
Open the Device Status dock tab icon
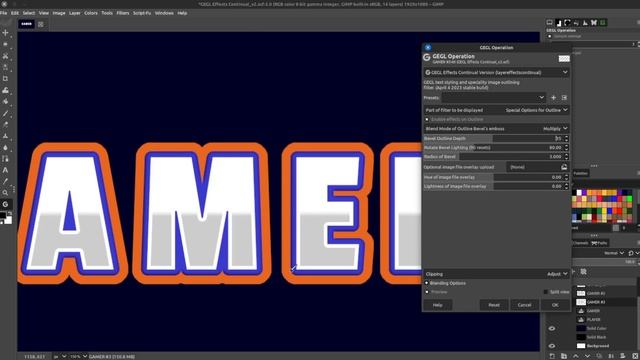pyautogui.click(x=558, y=23)
